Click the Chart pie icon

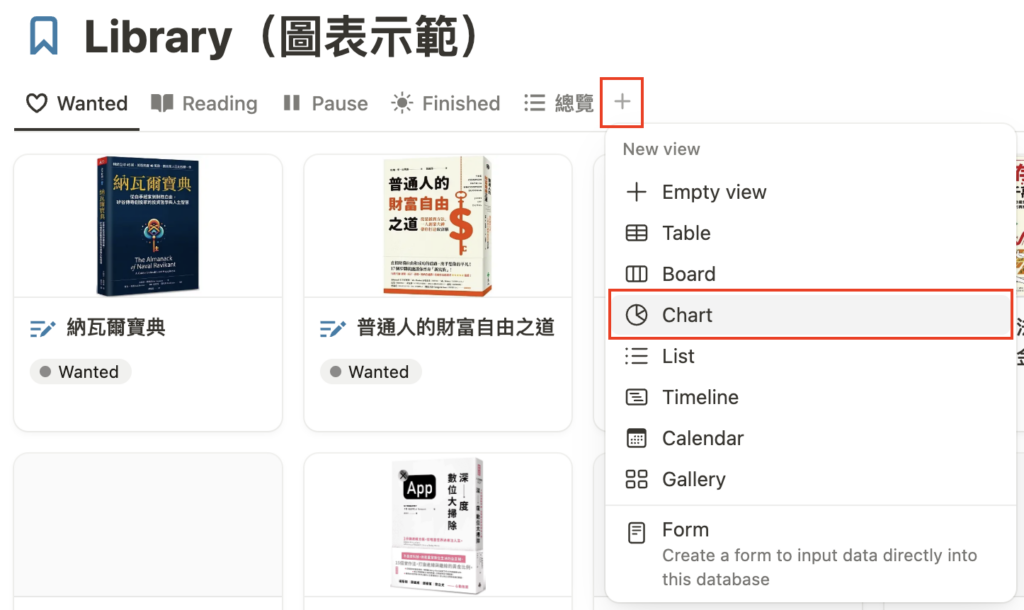(x=636, y=315)
